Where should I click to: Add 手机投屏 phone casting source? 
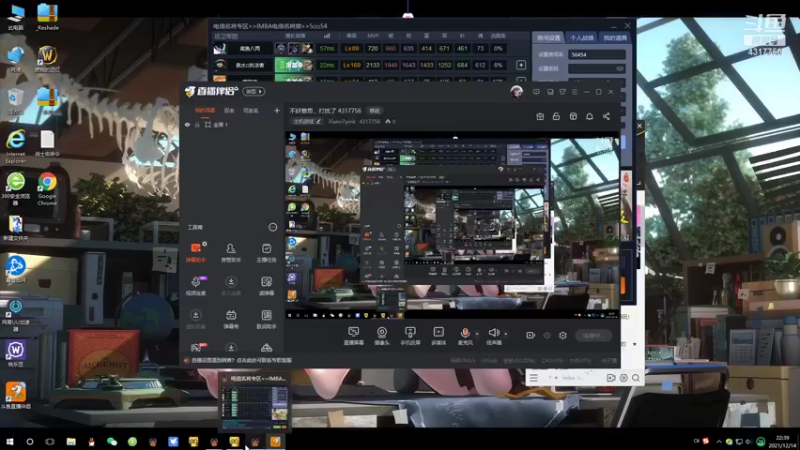pyautogui.click(x=410, y=336)
